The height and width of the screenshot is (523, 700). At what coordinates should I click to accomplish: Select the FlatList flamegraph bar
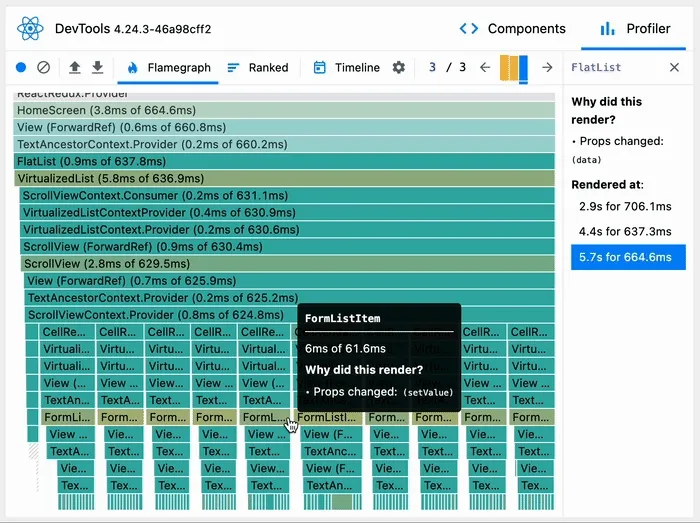click(x=284, y=161)
